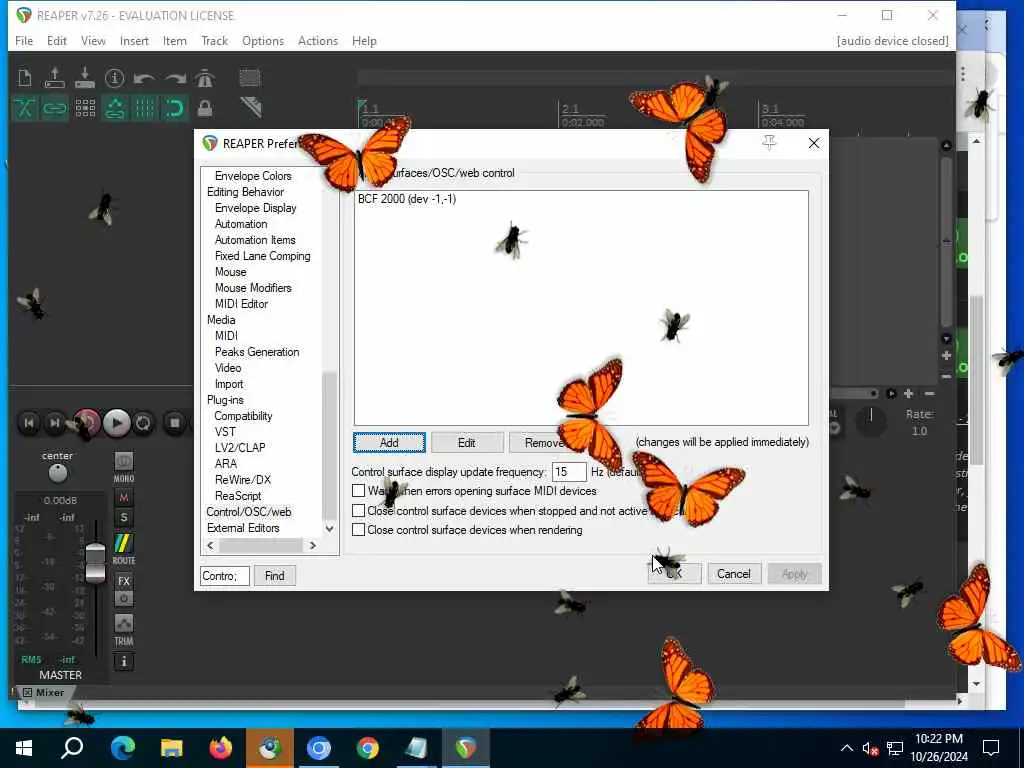Viewport: 1024px width, 768px height.
Task: Pin the Preferences dialog pushpin icon
Action: 769,142
